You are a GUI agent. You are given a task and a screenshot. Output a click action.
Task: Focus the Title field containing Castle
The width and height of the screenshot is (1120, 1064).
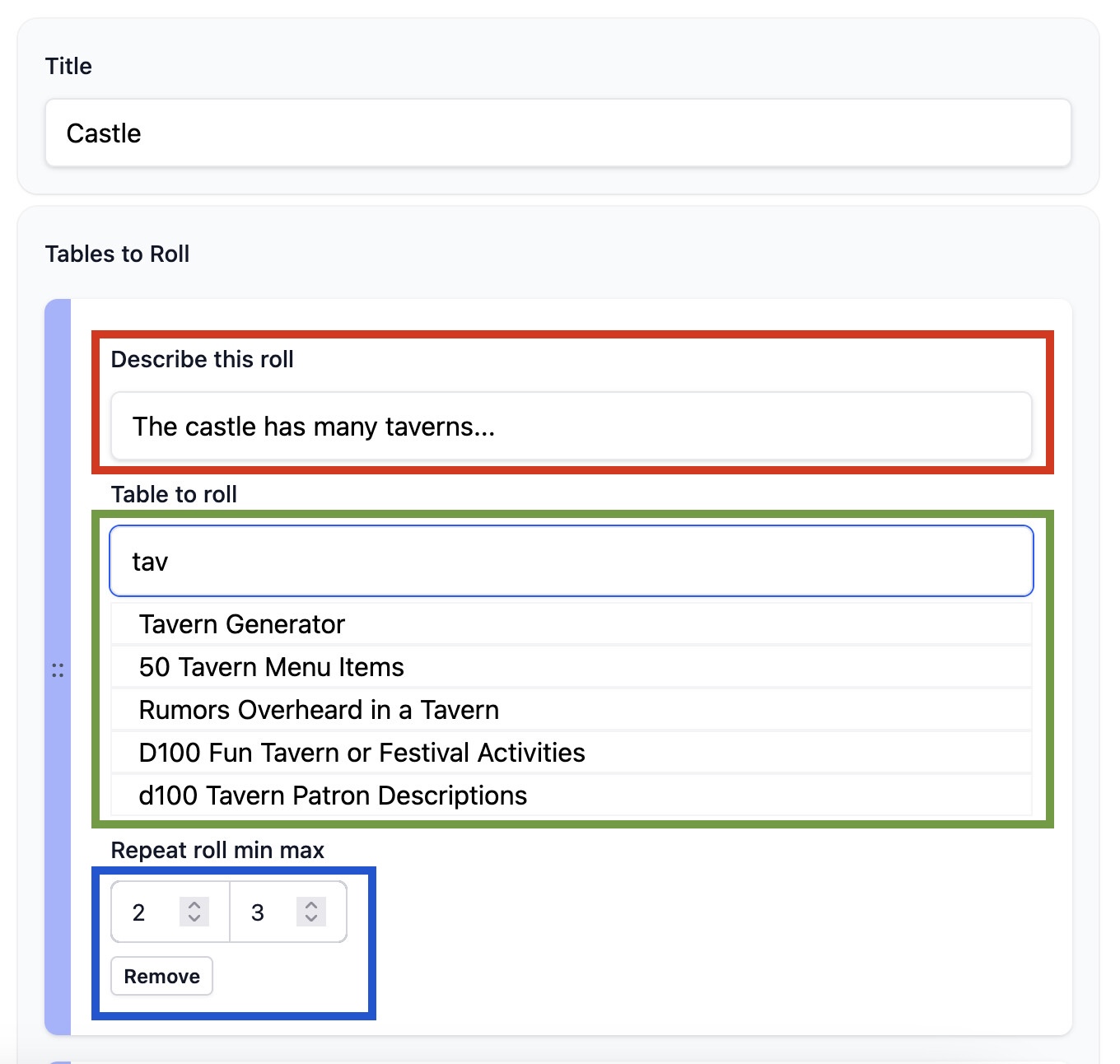558,133
